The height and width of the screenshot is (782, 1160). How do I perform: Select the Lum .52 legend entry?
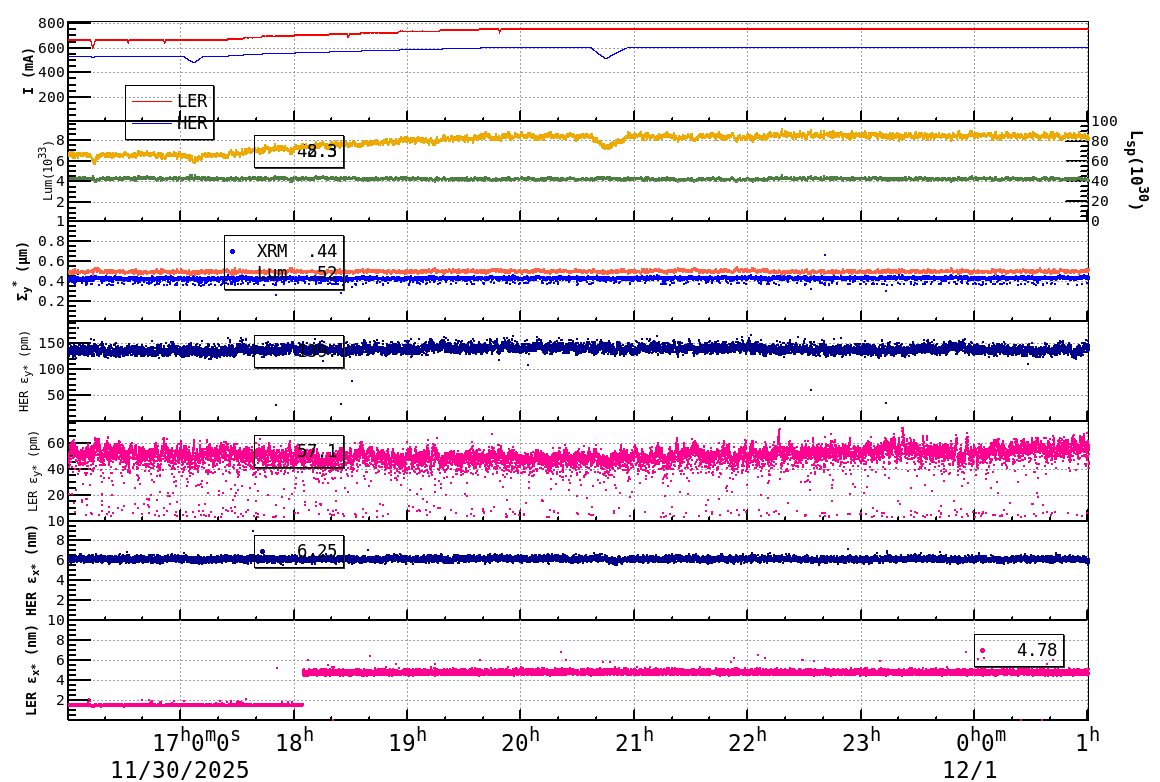click(296, 273)
